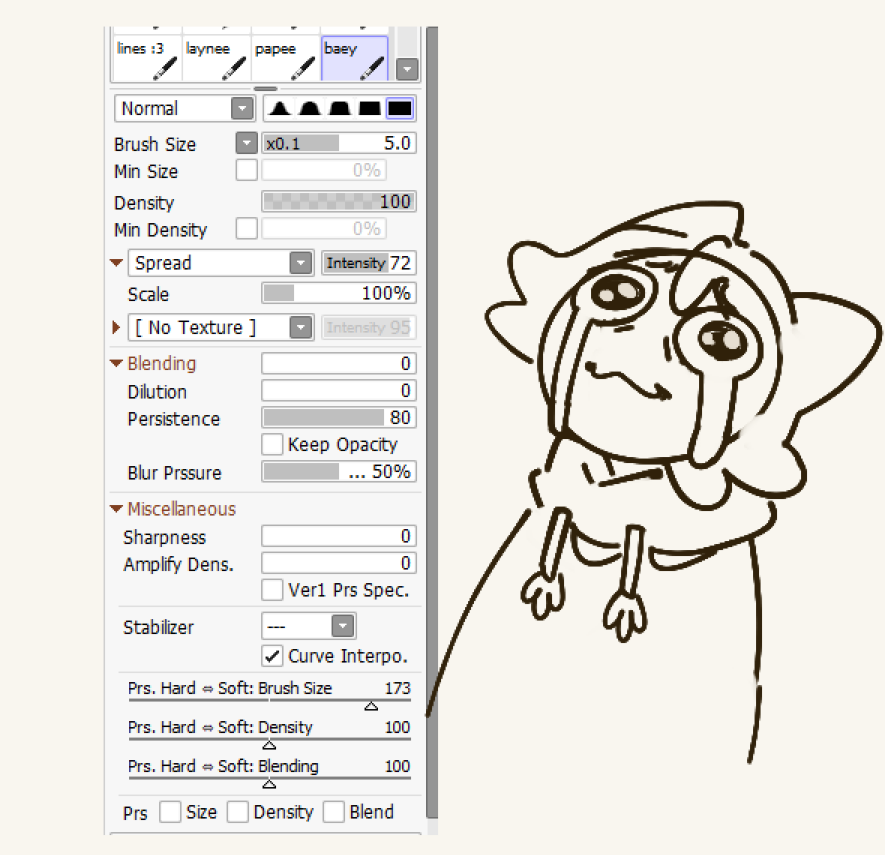Choose the sharpest triangular brush edge shape
The image size is (885, 855).
279,108
